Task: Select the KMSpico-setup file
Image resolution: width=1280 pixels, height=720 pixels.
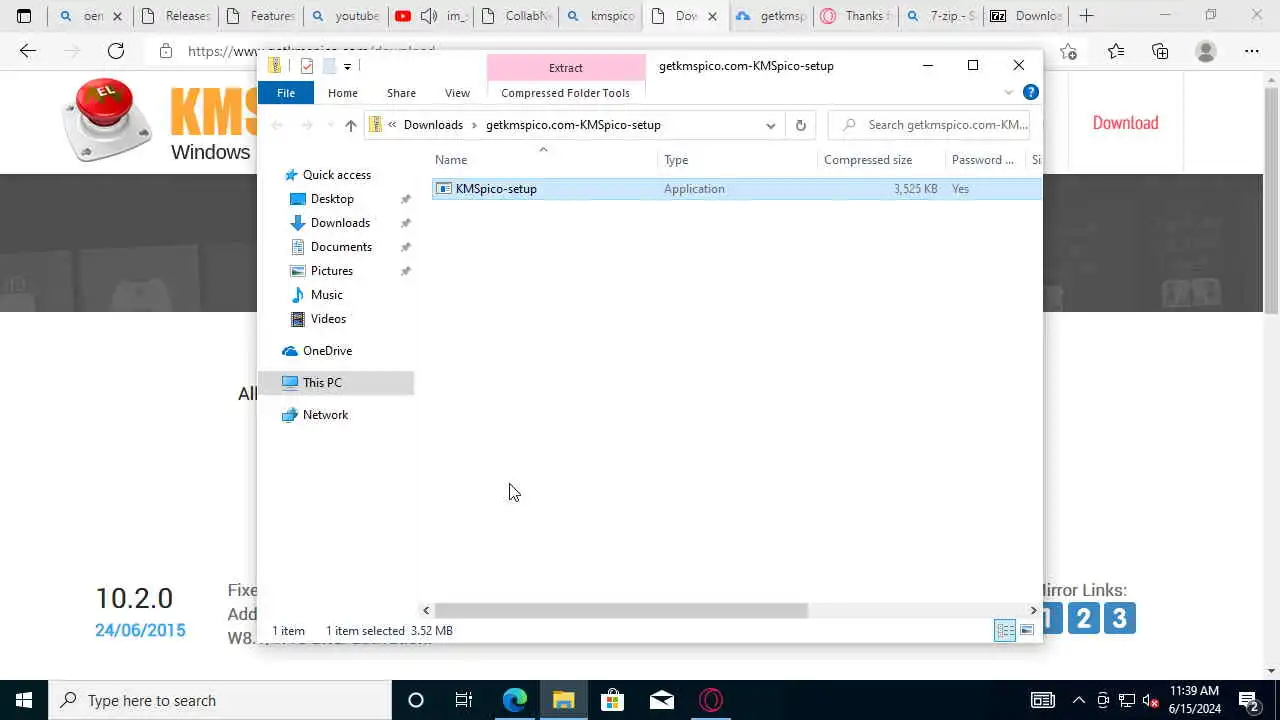Action: pyautogui.click(x=496, y=189)
